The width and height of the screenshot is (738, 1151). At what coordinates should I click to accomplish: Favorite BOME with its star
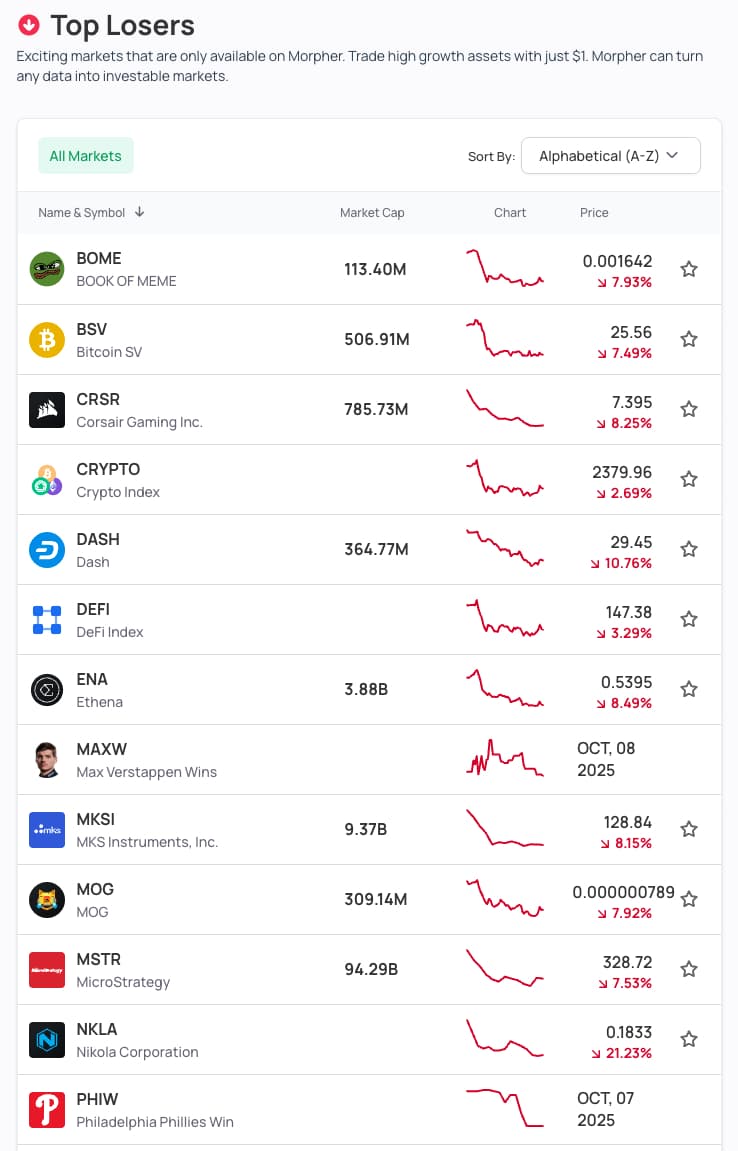pos(689,269)
